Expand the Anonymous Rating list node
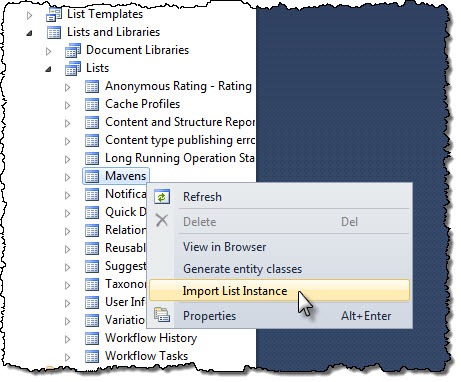 tap(68, 87)
